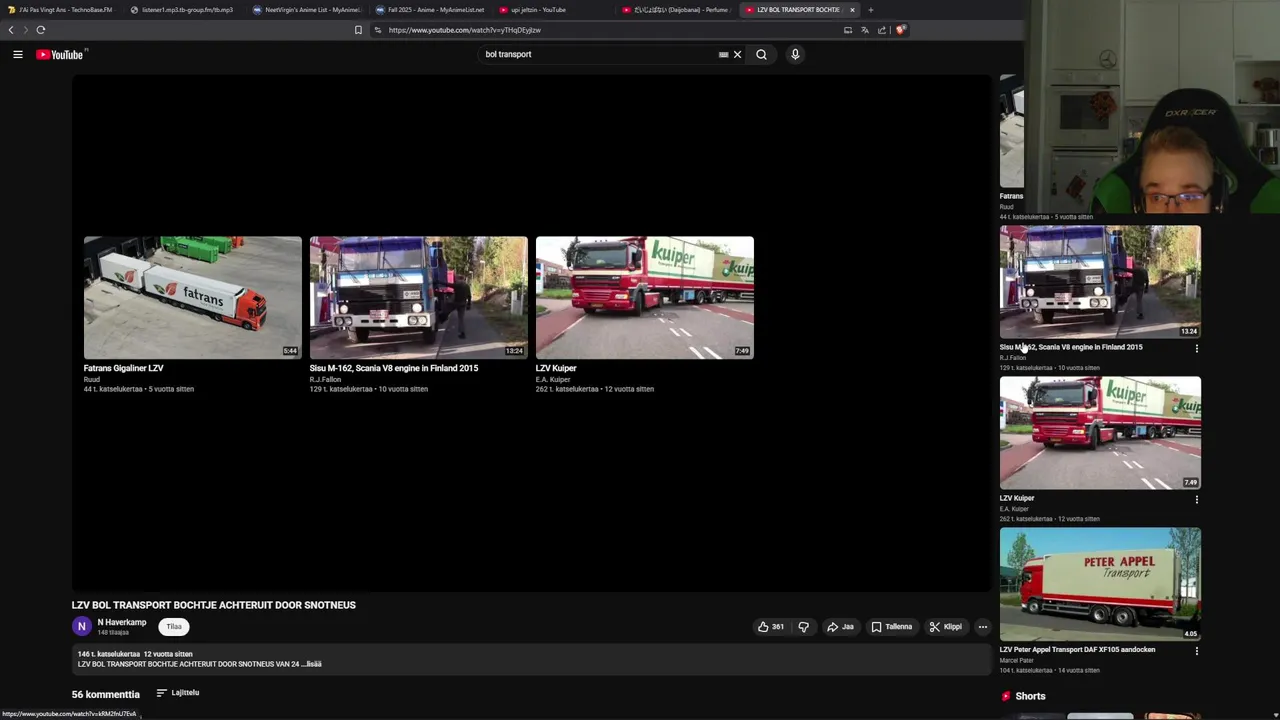Go forward with the browser forward arrow
The image size is (1280, 720).
coord(25,30)
